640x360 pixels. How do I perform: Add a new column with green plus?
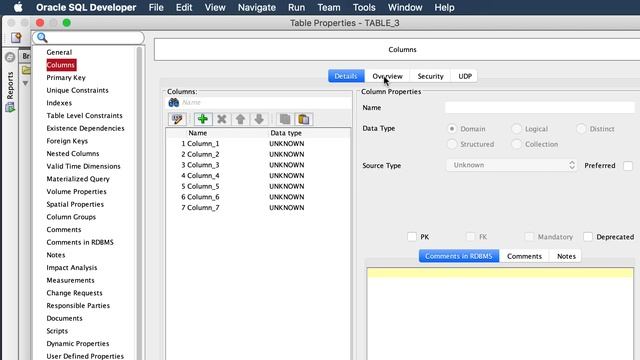[203, 119]
